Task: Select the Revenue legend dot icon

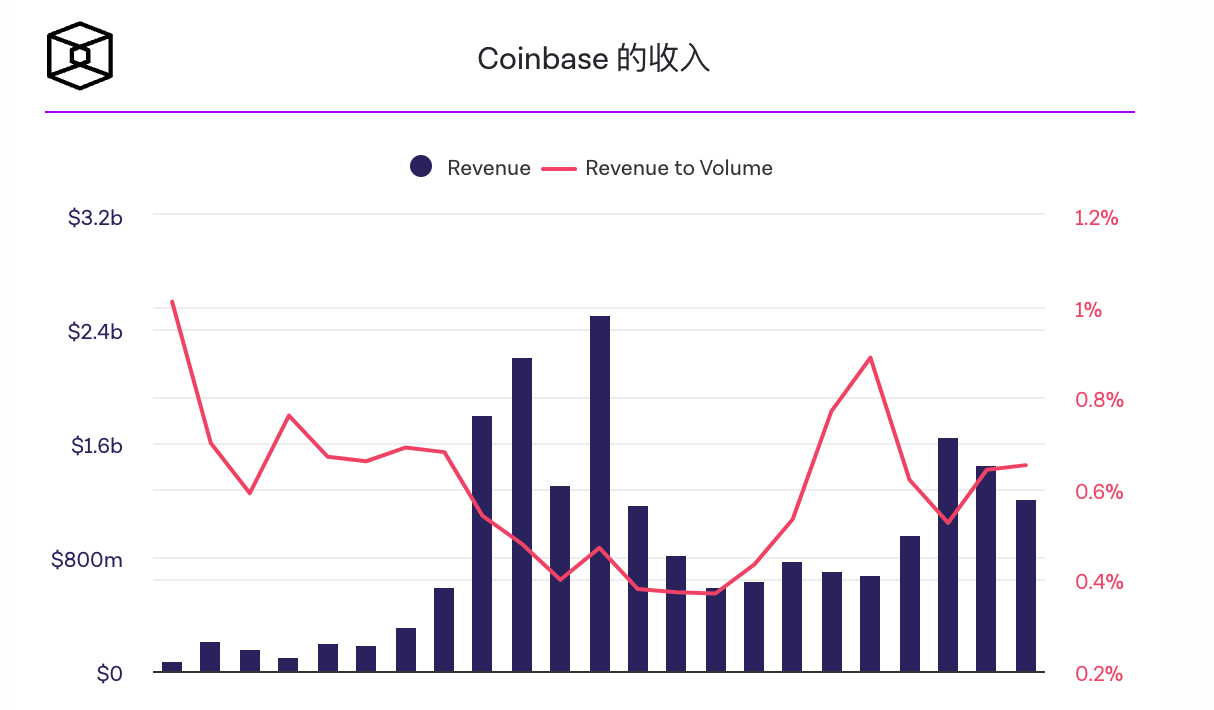Action: [x=420, y=166]
